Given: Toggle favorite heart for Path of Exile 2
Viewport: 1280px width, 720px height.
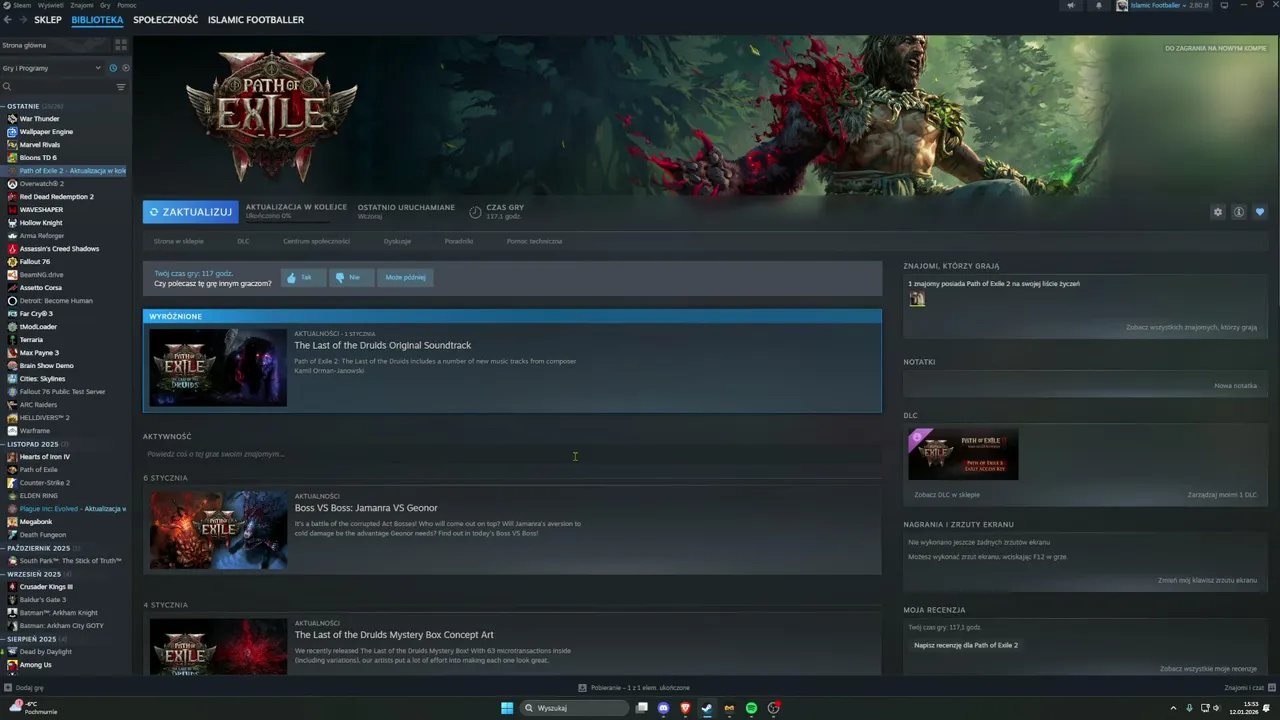Looking at the screenshot, I should [x=1259, y=212].
